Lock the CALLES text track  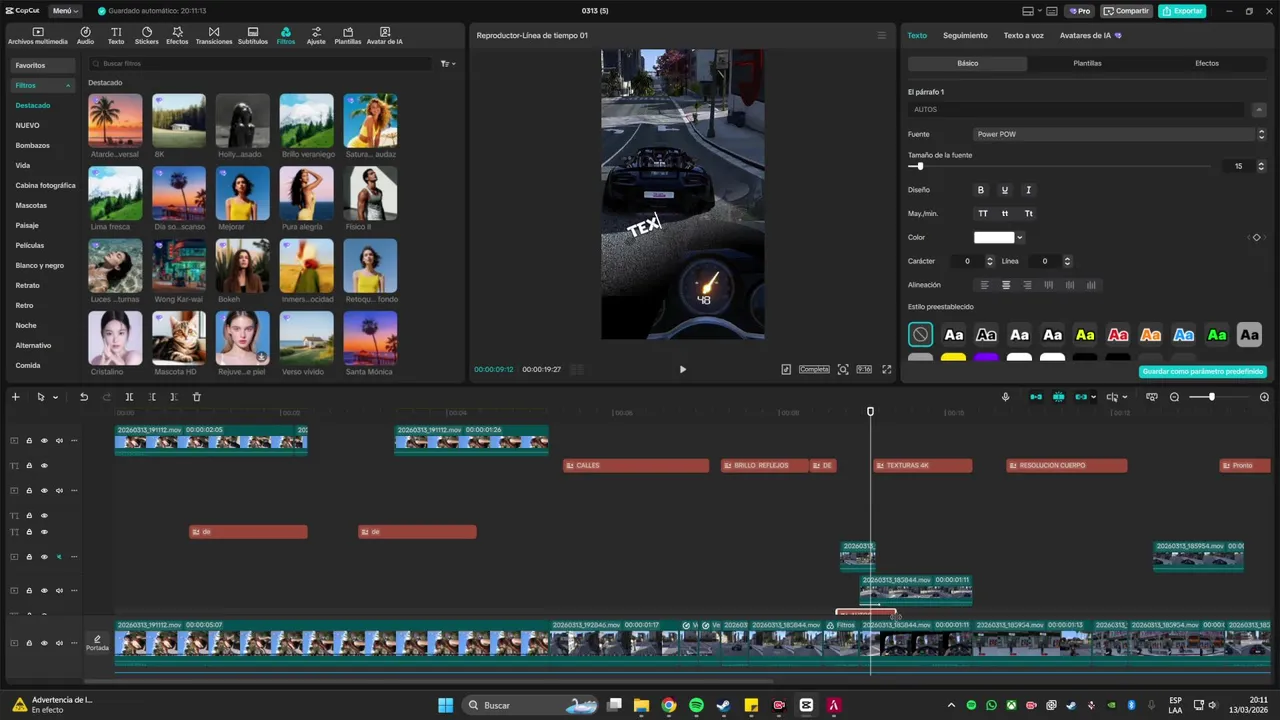click(29, 466)
